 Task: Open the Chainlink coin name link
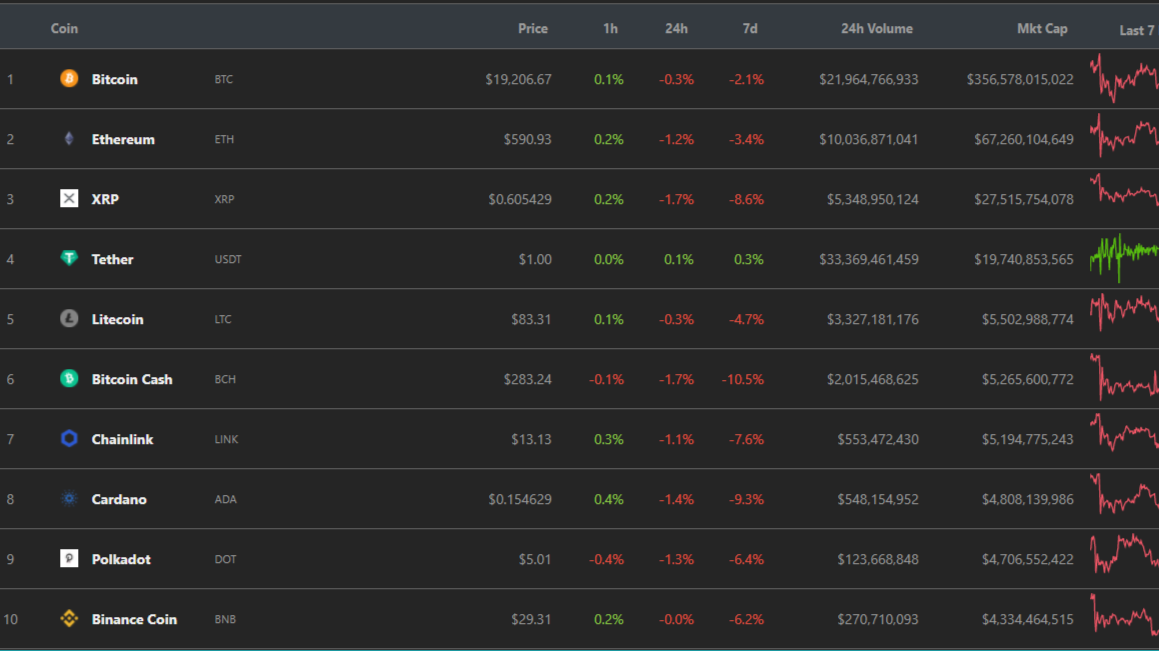pos(123,439)
